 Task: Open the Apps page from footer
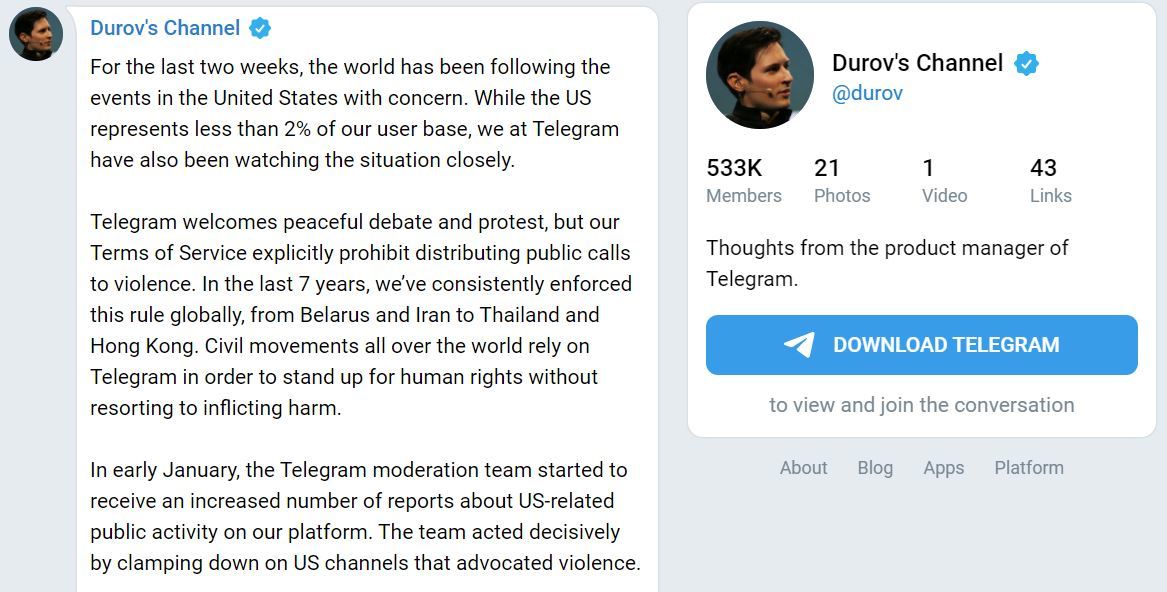[943, 467]
